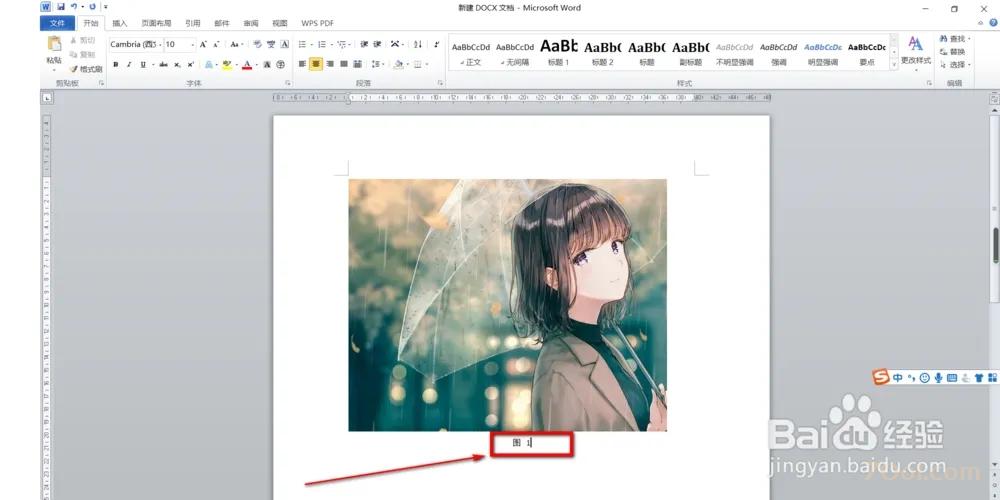Toggle Strikethrough formatting

pos(163,64)
